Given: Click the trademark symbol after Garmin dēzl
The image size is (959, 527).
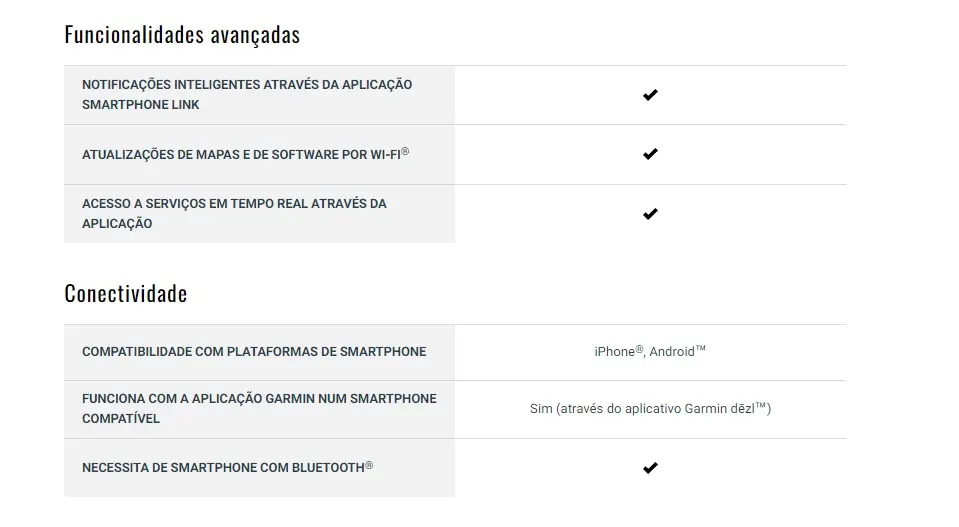Looking at the screenshot, I should coord(761,405).
